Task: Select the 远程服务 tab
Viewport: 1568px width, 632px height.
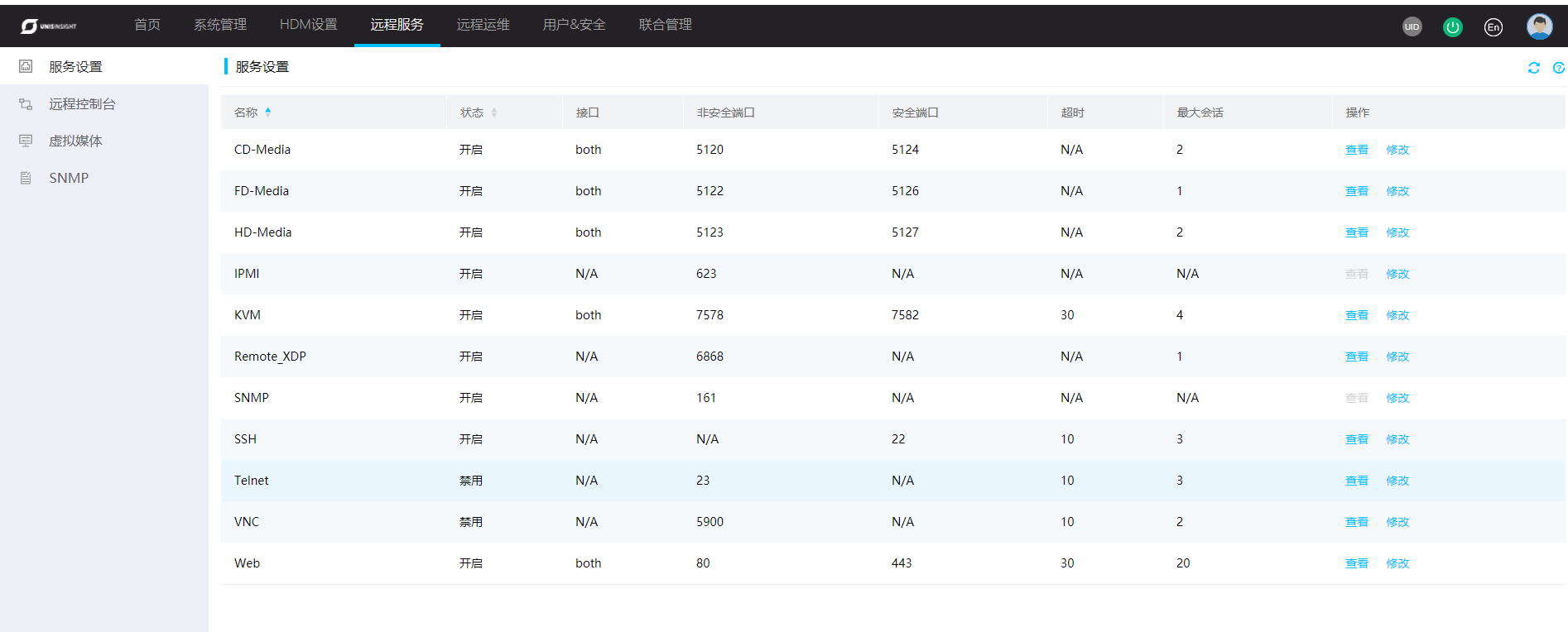Action: click(x=397, y=25)
